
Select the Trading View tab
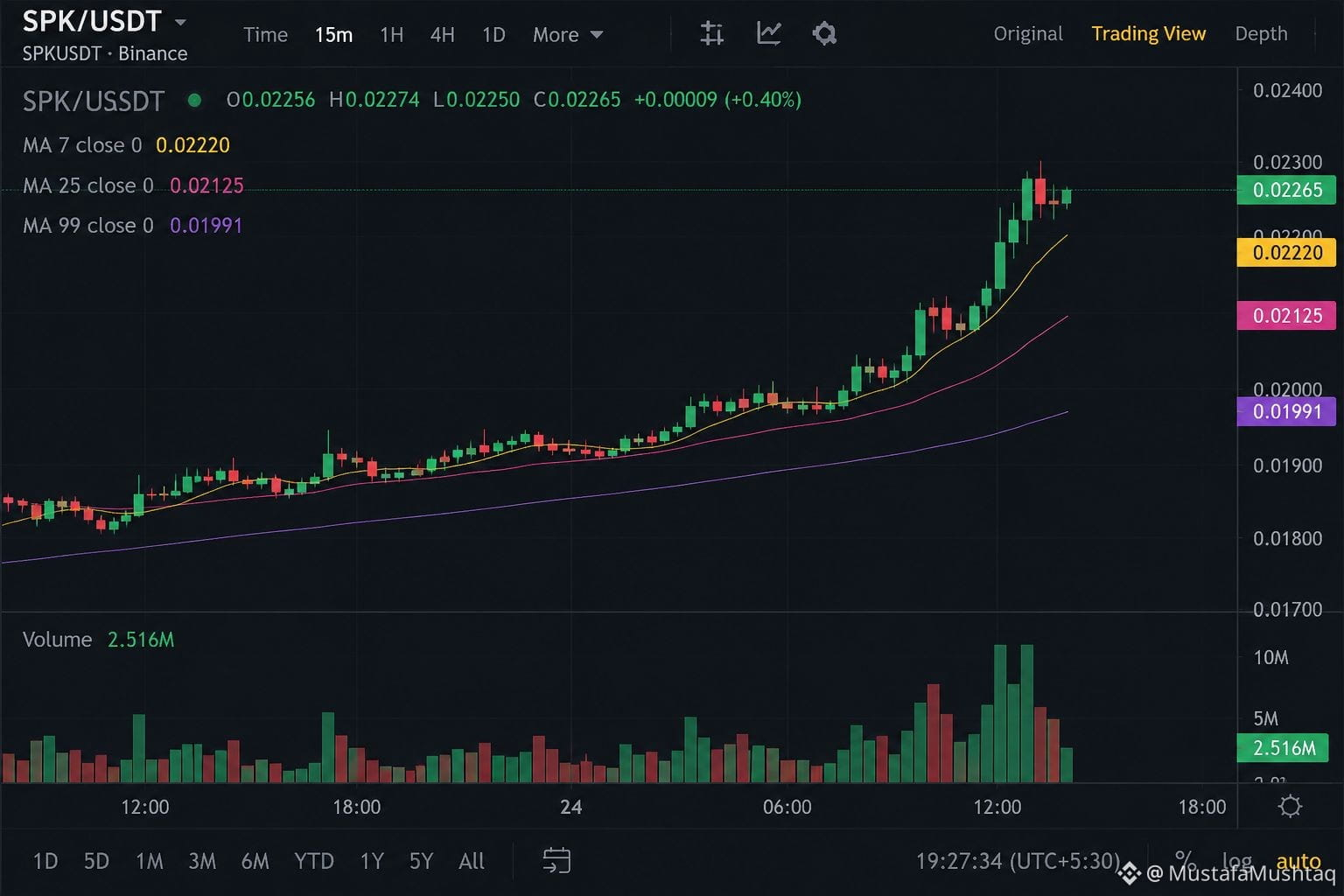tap(1148, 34)
